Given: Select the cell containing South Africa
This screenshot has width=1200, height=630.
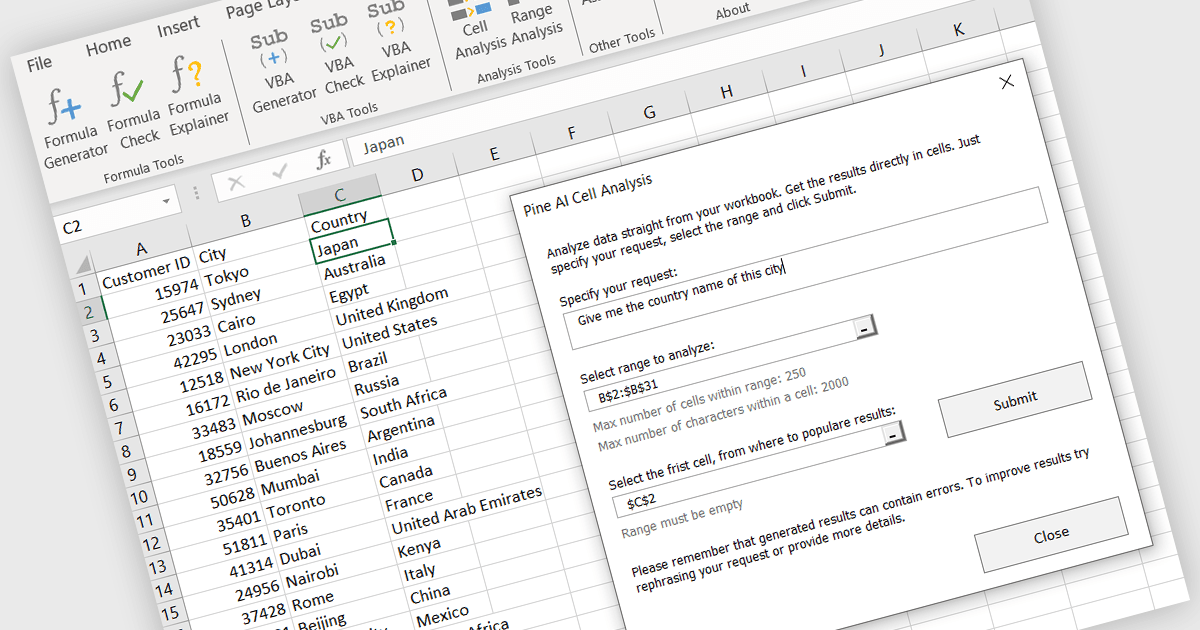Looking at the screenshot, I should pos(404,402).
